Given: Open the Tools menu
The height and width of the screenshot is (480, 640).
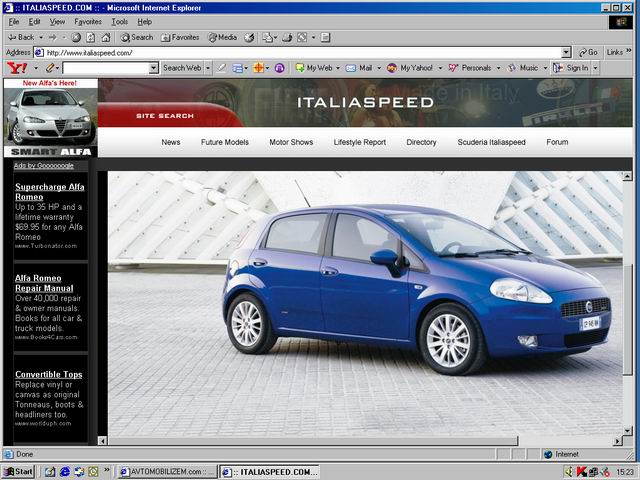Looking at the screenshot, I should [120, 22].
